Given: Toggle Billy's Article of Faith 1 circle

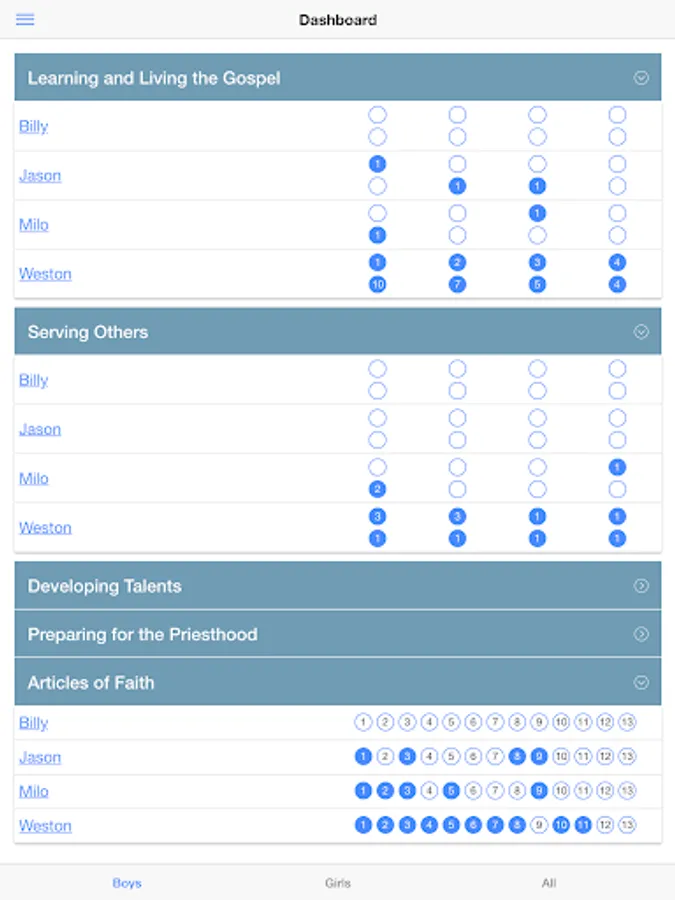Looking at the screenshot, I should pyautogui.click(x=363, y=722).
